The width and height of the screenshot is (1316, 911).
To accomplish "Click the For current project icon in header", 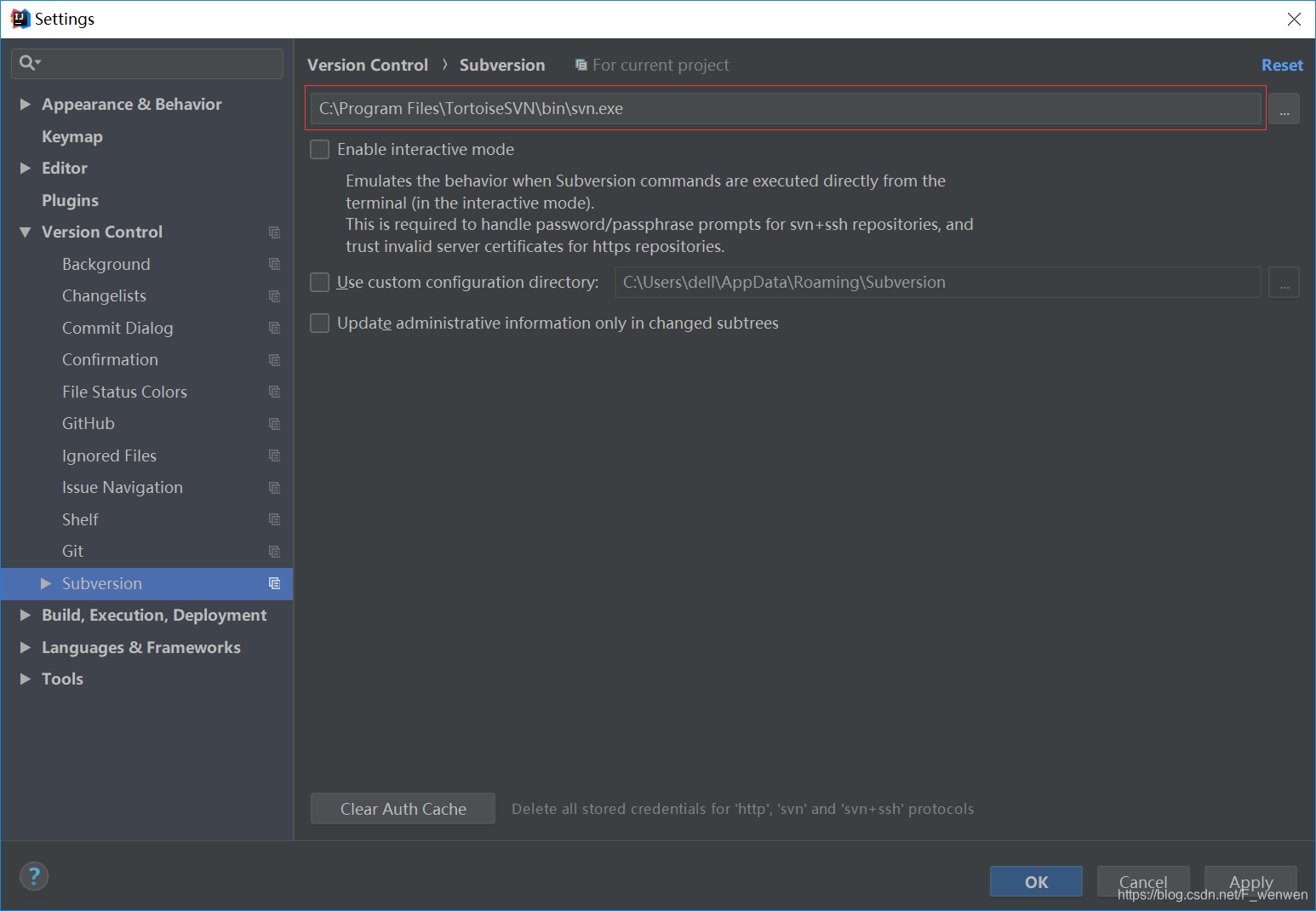I will 581,65.
